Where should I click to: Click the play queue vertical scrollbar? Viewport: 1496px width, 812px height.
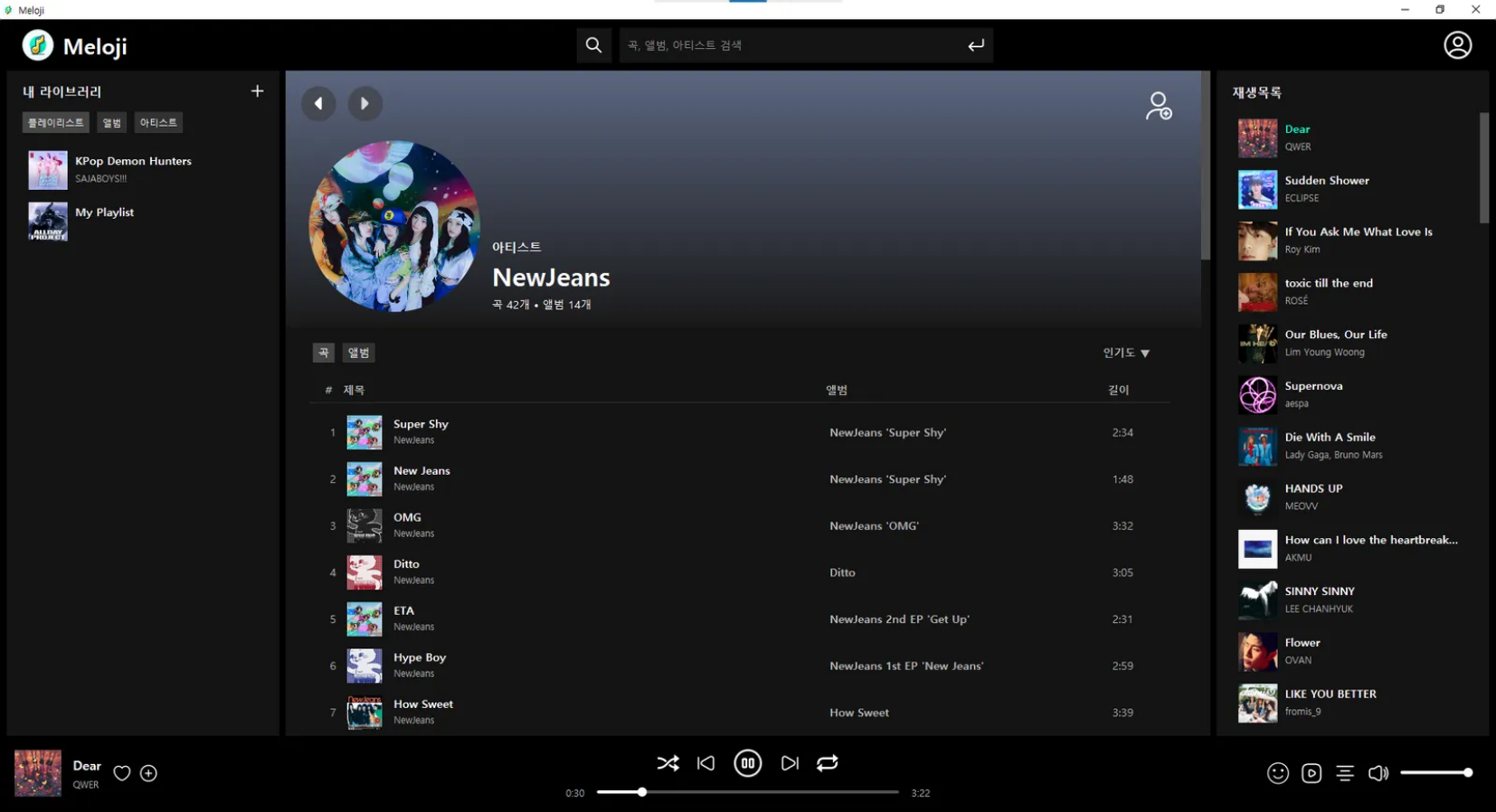pyautogui.click(x=1483, y=167)
